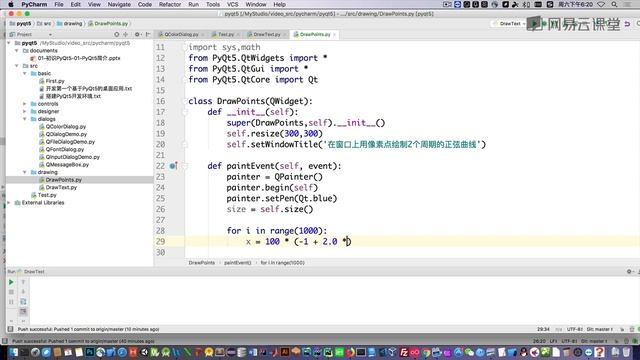Collapse the basic folder in project tree
Image resolution: width=640 pixels, height=360 pixels.
pos(24,73)
